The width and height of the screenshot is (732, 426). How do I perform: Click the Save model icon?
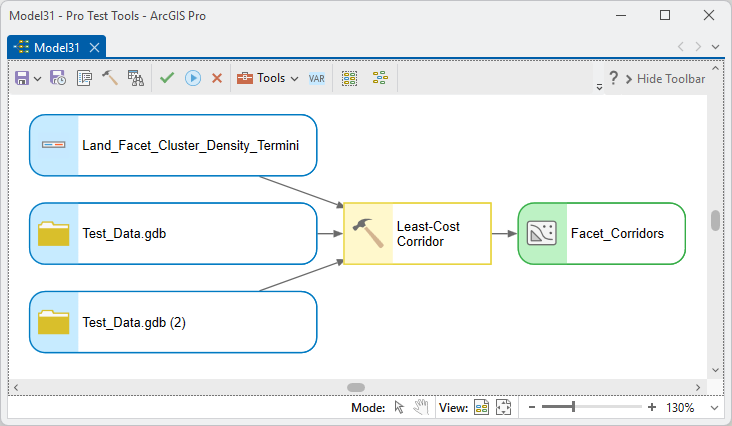click(x=22, y=78)
